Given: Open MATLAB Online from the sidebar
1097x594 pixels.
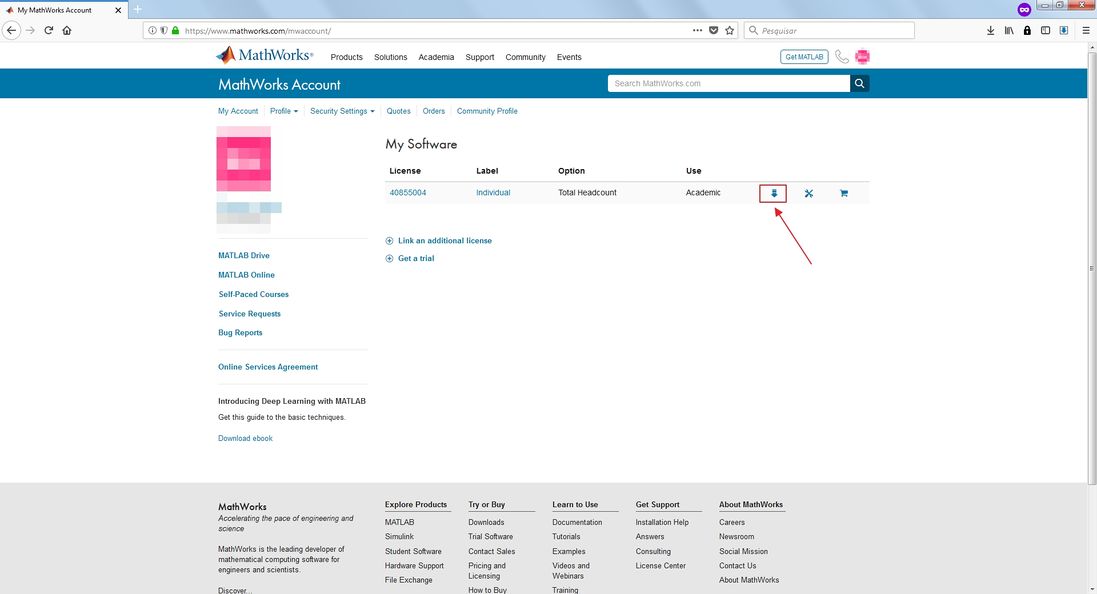Looking at the screenshot, I should [246, 275].
